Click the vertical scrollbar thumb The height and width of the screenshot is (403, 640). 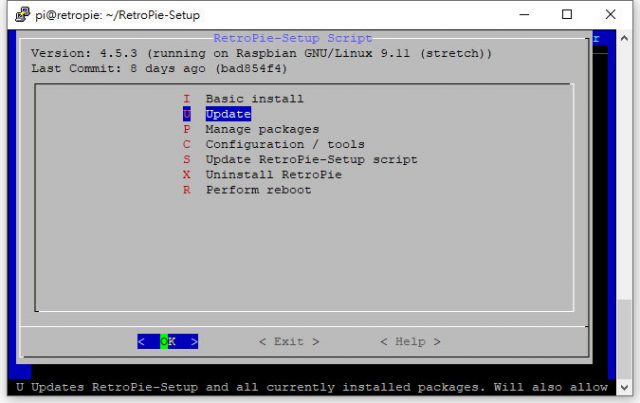coord(624,340)
